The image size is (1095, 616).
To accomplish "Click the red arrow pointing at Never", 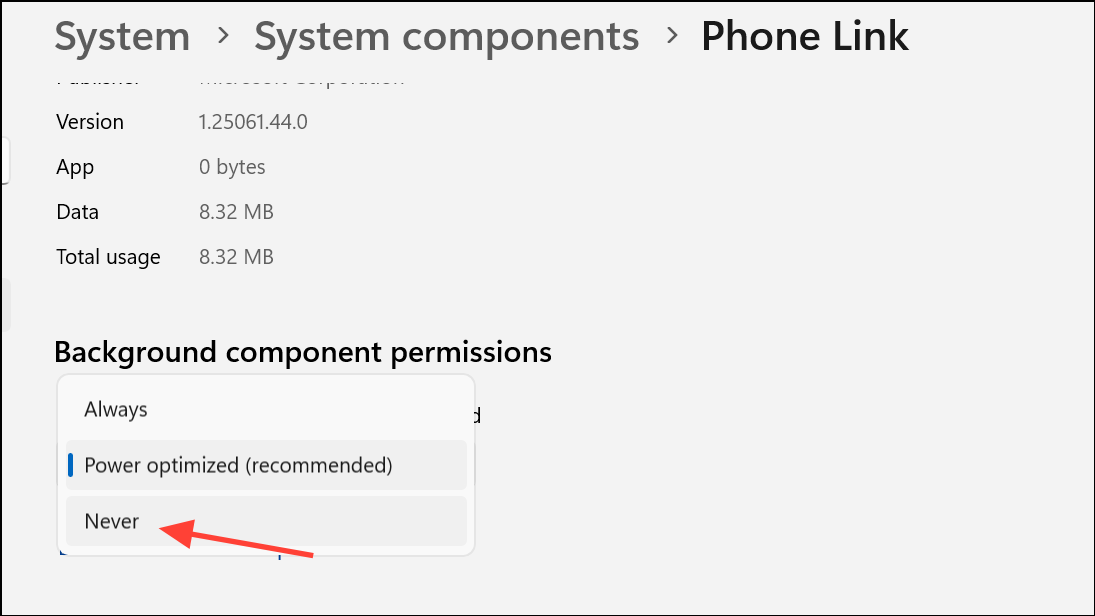I will click(237, 537).
